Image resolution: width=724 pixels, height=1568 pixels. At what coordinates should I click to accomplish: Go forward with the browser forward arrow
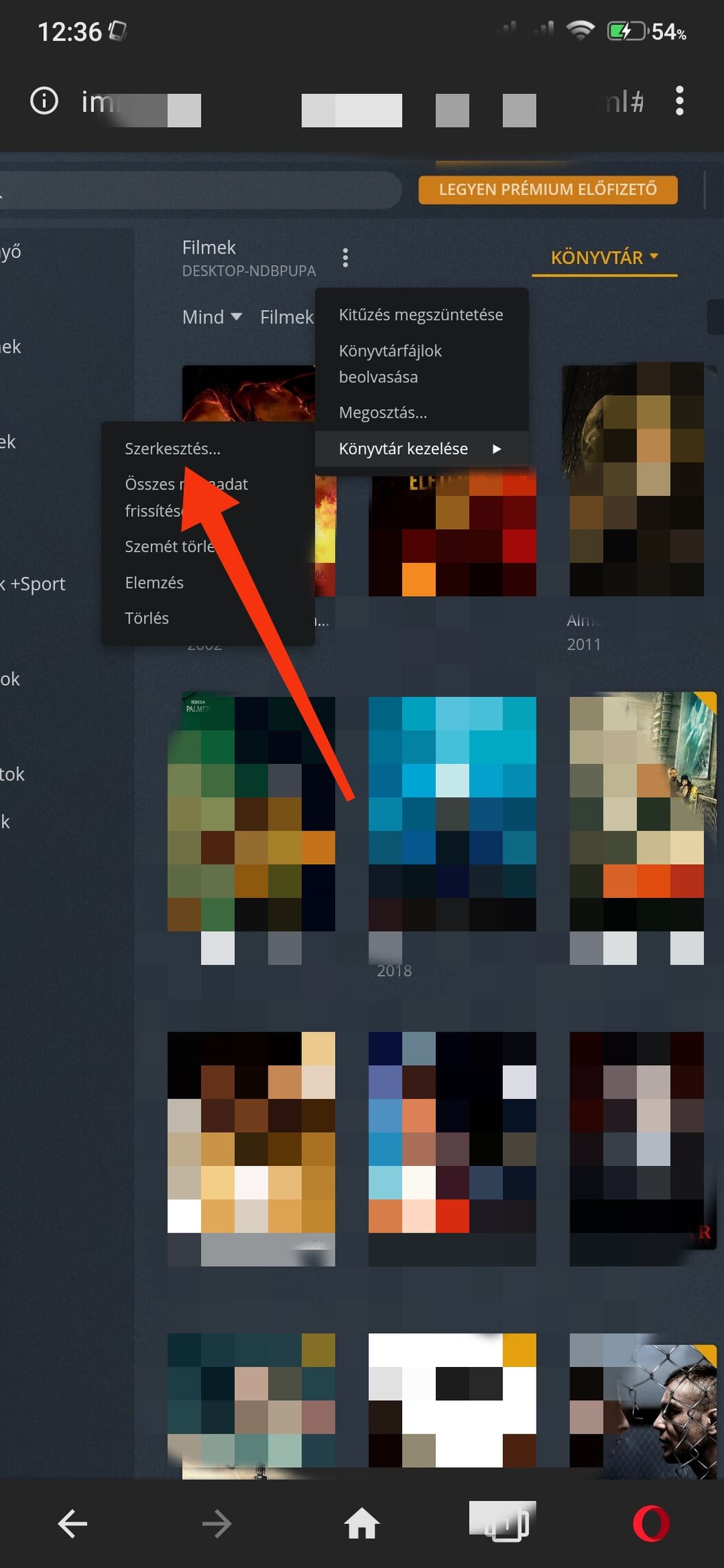(x=217, y=1524)
